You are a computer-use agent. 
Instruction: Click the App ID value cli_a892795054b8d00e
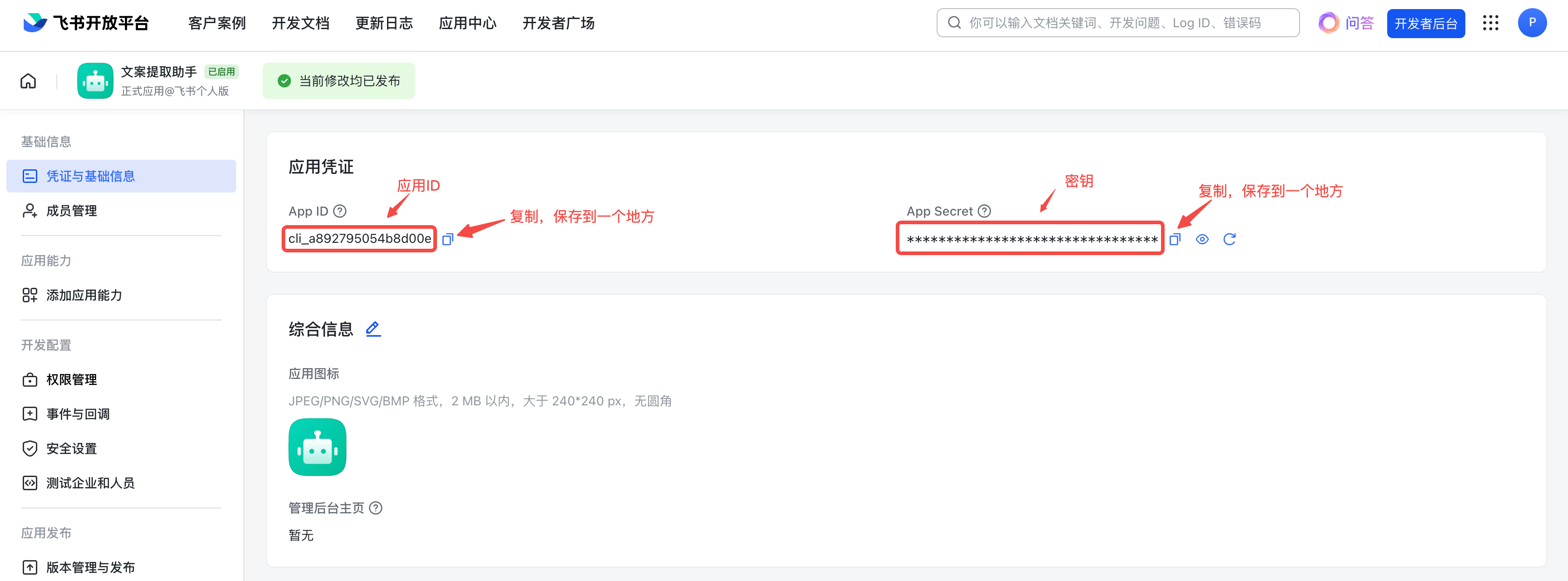pos(360,238)
